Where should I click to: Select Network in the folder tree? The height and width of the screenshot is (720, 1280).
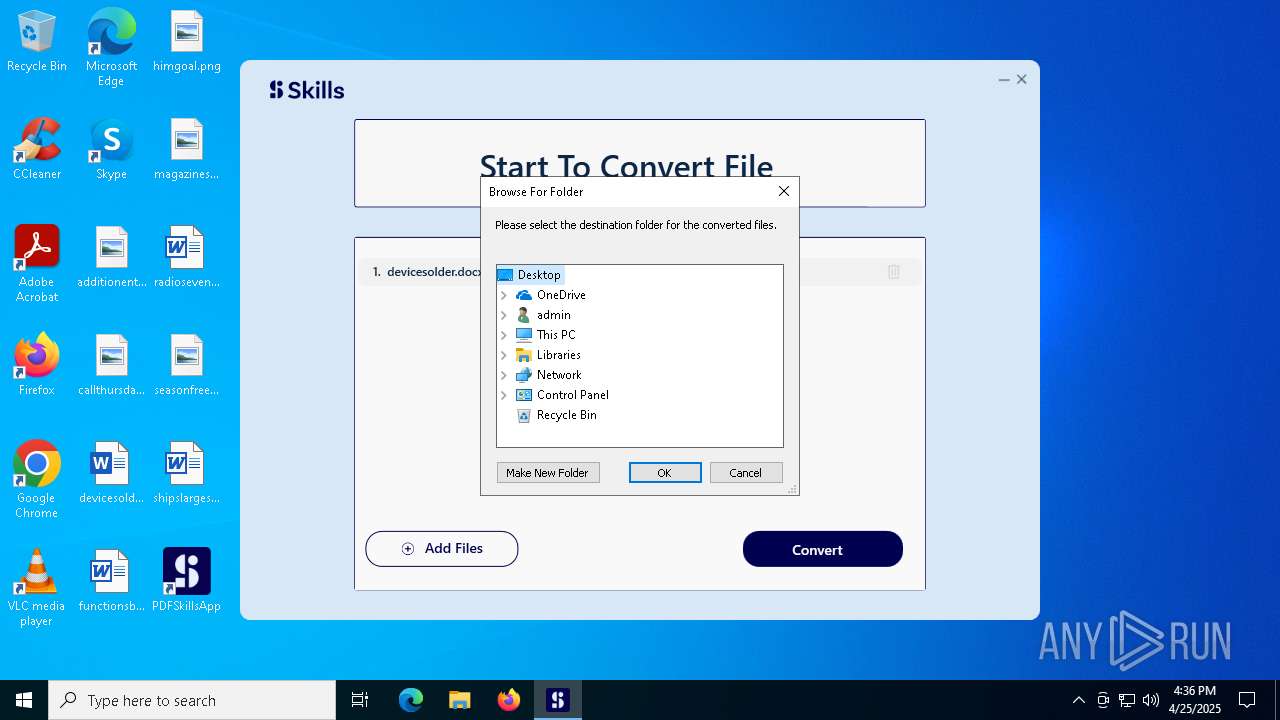tap(559, 375)
